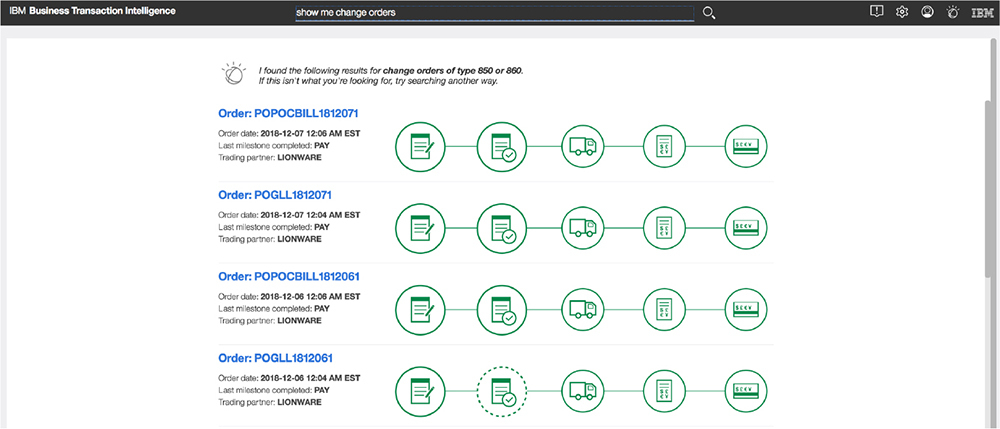The image size is (1000, 429).
Task: Click the Watson avatar beside the results message
Action: [x=232, y=75]
